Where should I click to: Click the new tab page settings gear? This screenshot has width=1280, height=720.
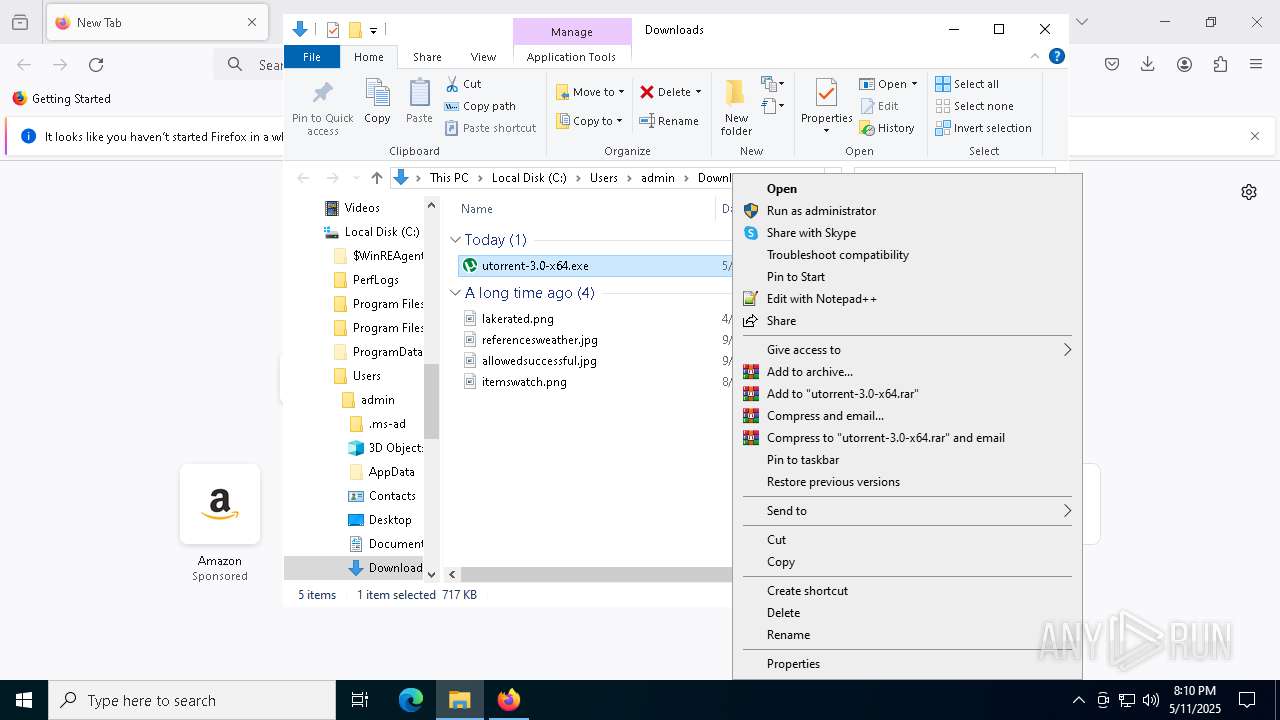(1249, 192)
